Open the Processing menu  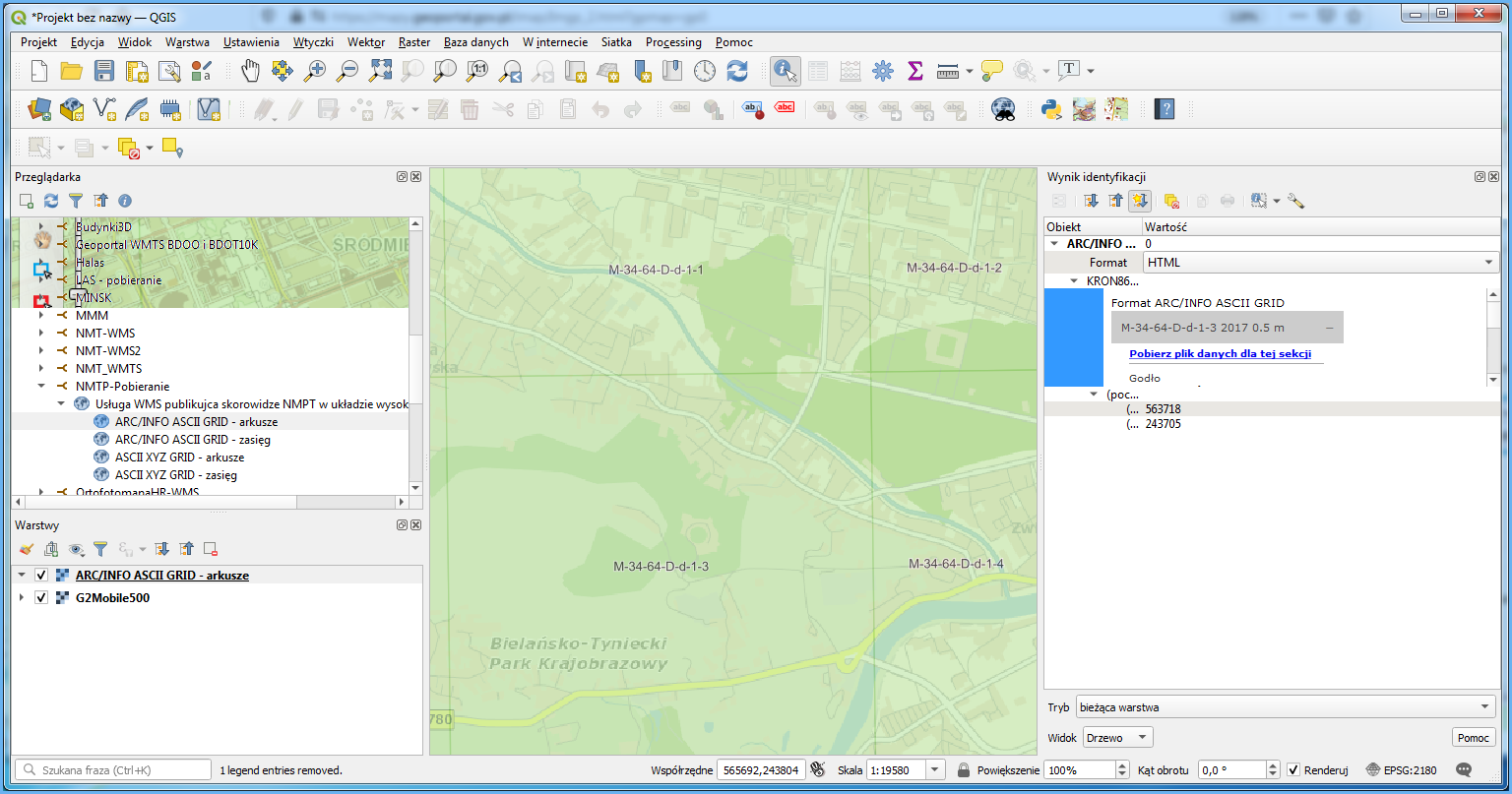(673, 42)
